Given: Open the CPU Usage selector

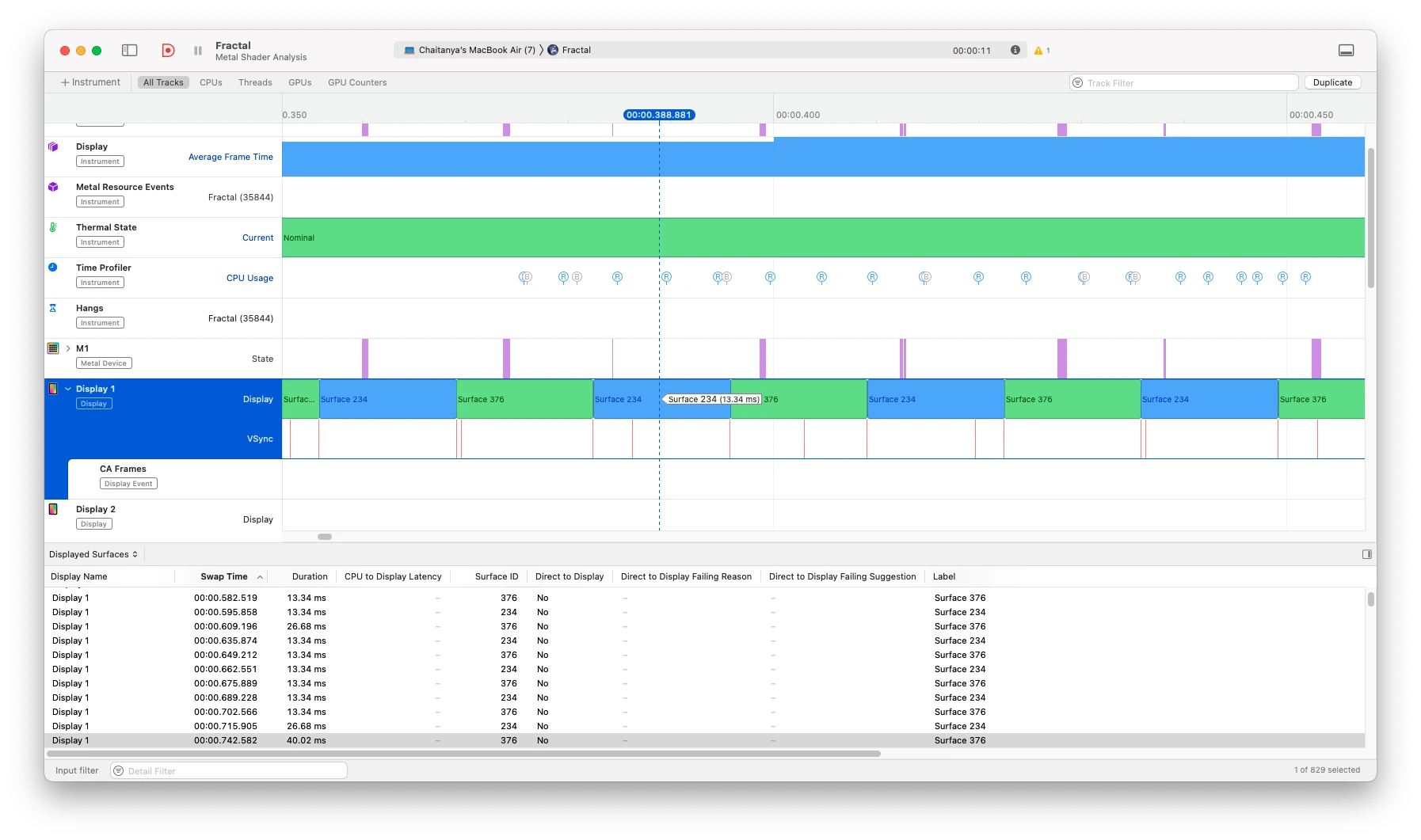Looking at the screenshot, I should (x=250, y=278).
